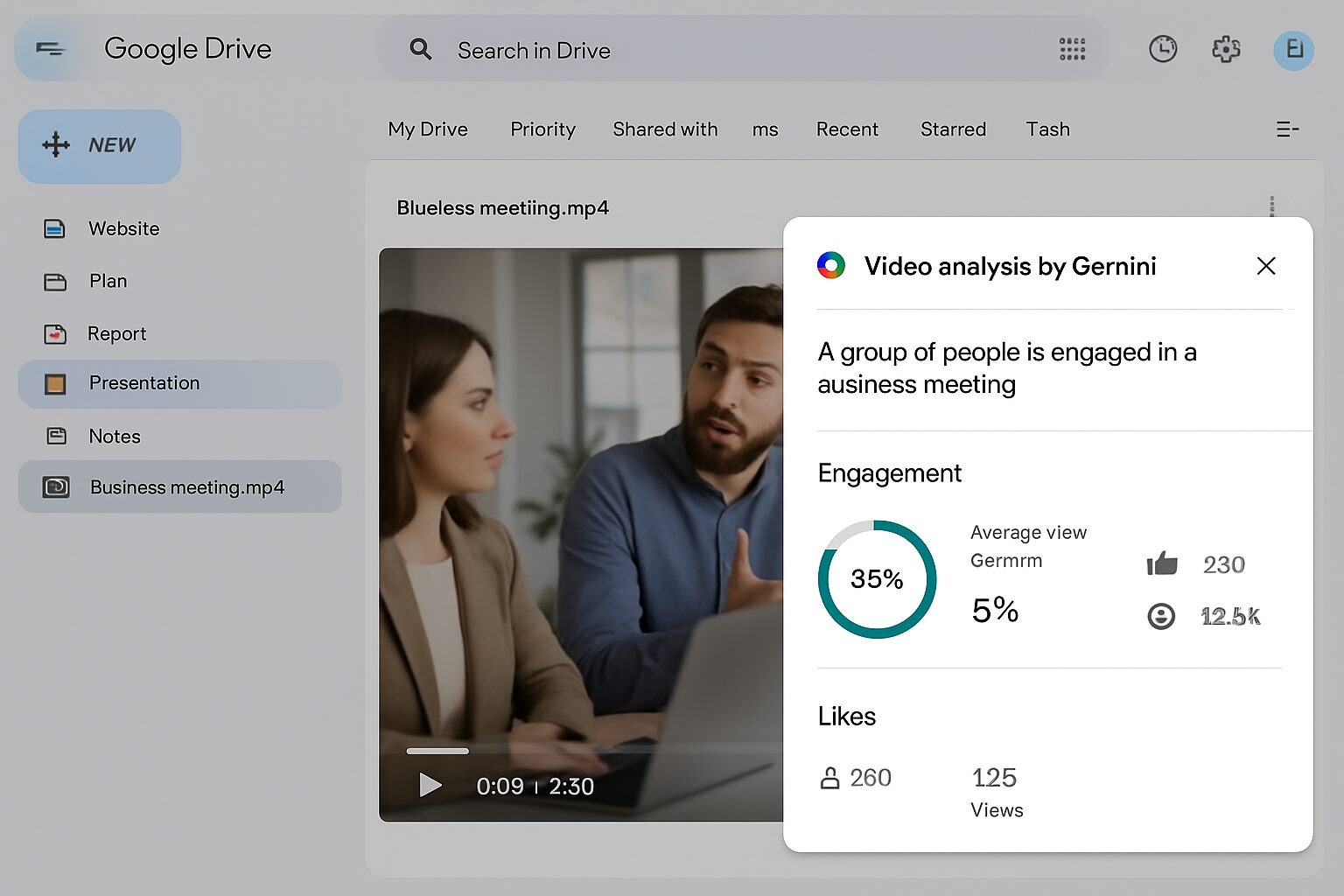Click the 5% average view value
The image size is (1344, 896).
tap(995, 610)
